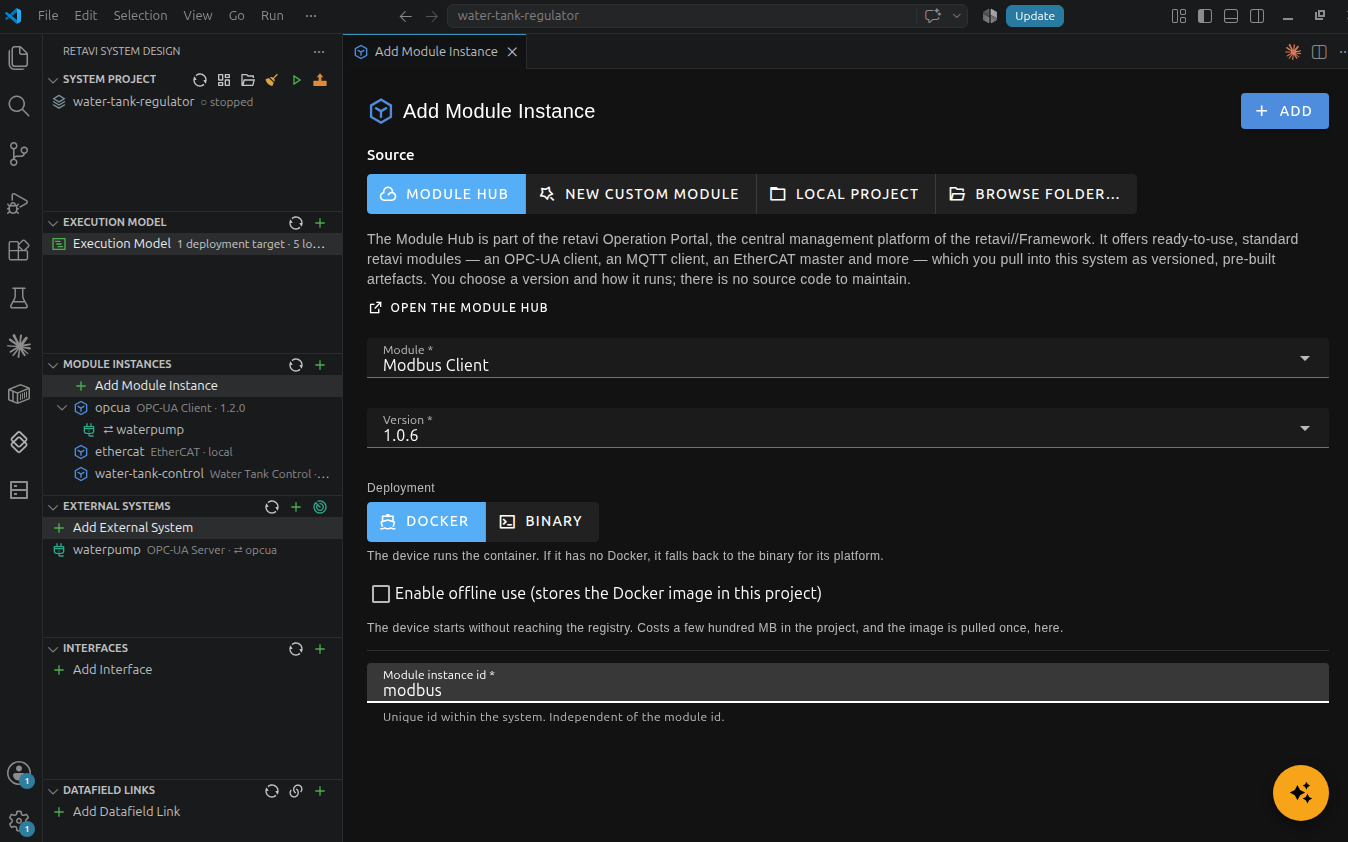Open the Search view in activity bar
The image size is (1348, 842).
coord(18,105)
